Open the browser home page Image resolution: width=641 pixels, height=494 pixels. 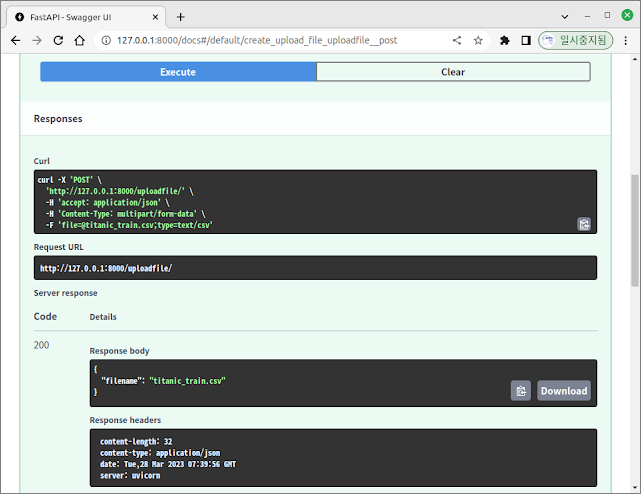pos(80,40)
